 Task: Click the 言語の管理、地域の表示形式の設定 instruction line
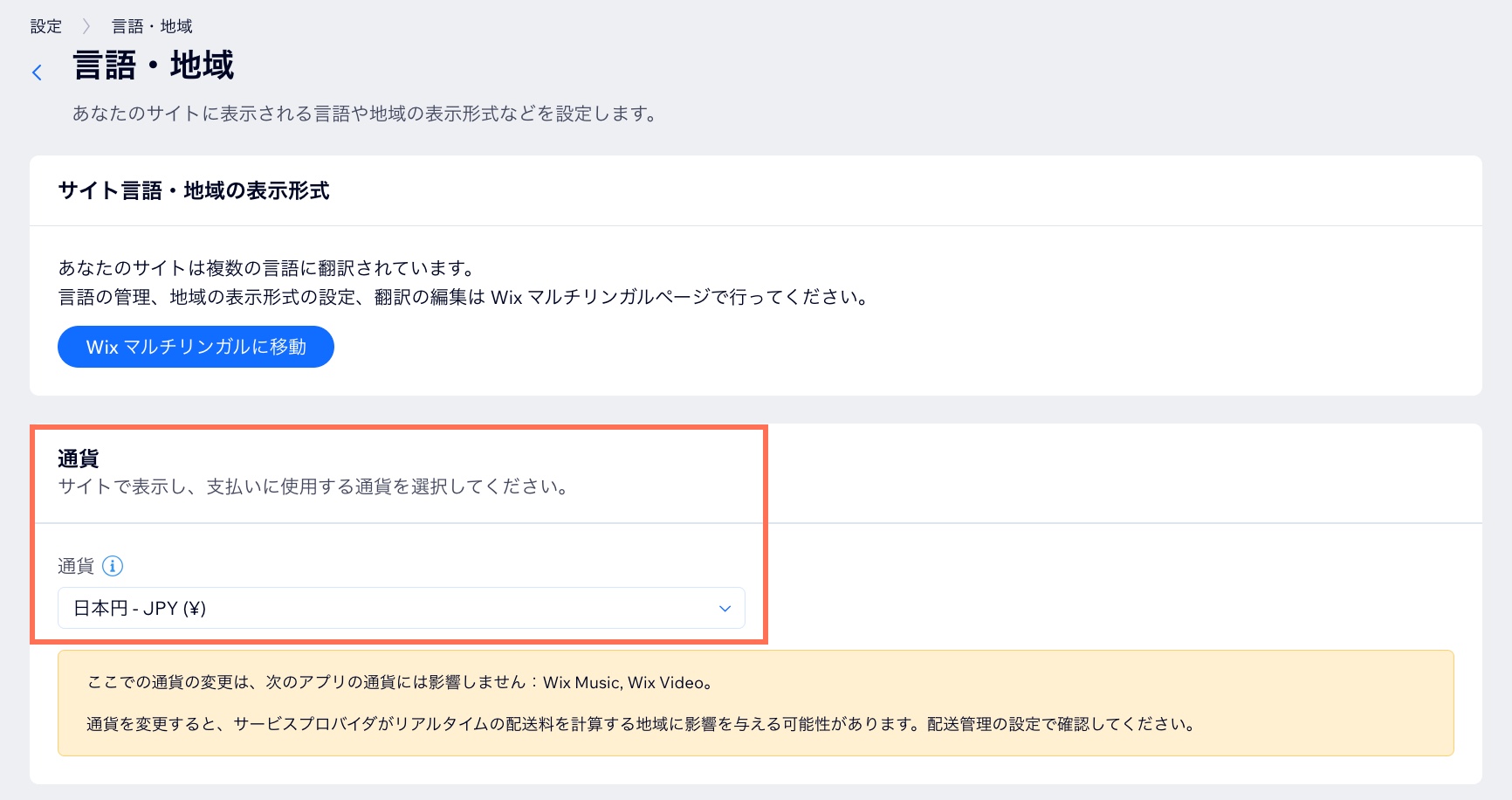click(x=464, y=297)
